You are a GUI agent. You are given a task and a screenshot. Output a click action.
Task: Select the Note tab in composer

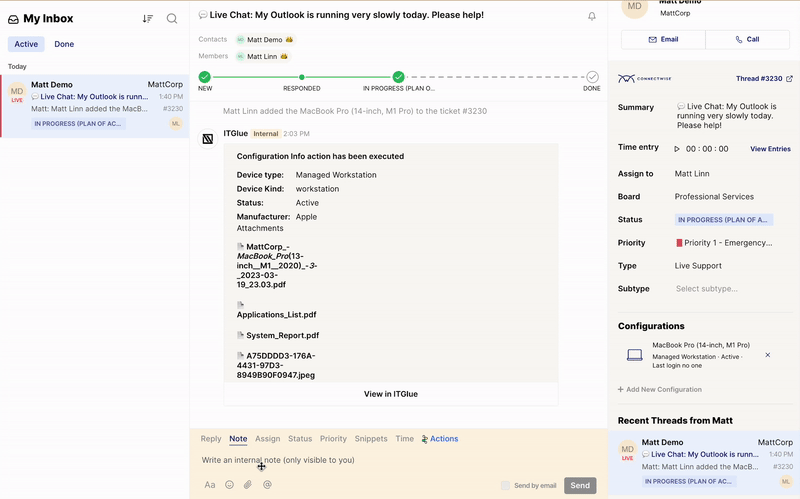click(x=238, y=439)
